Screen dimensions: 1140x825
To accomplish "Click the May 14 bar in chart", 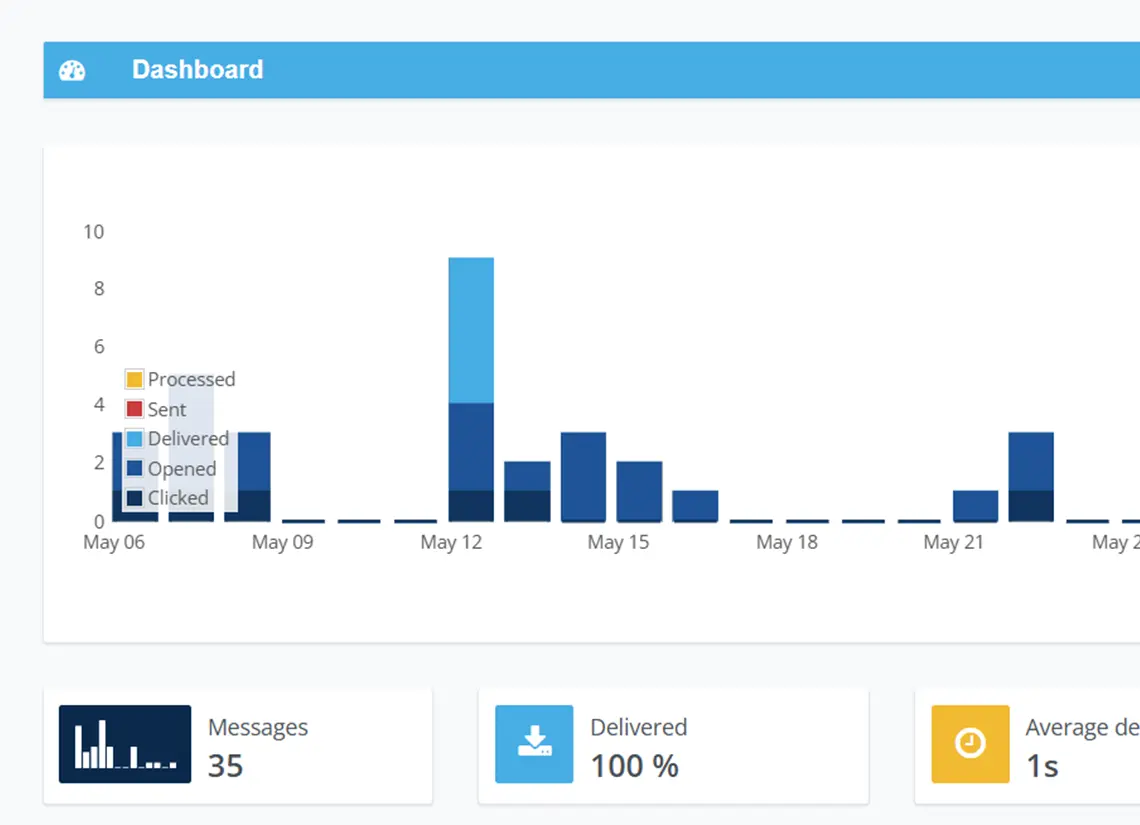I will 583,477.
